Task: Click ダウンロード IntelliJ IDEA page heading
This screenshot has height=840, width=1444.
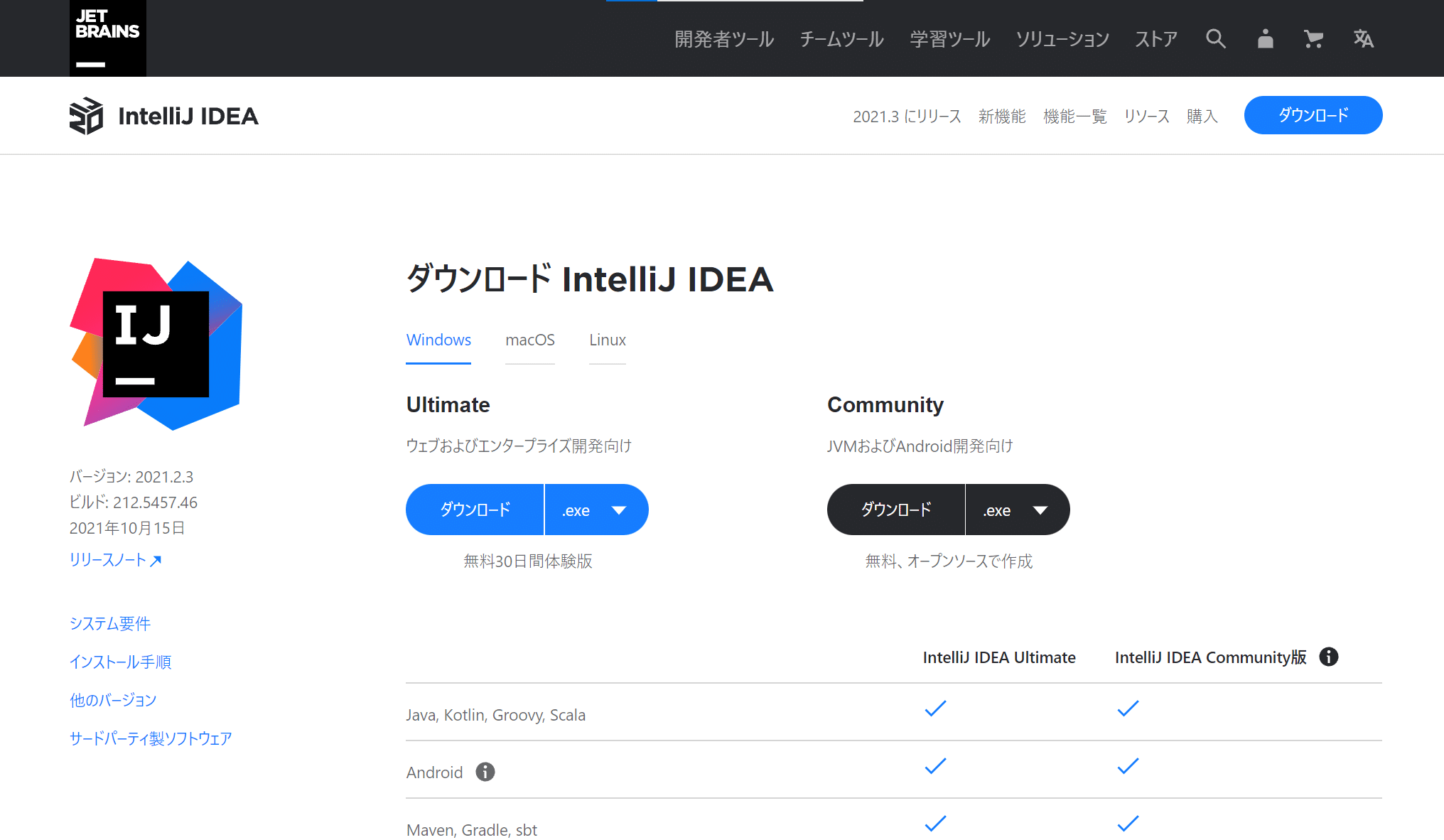Action: pos(590,279)
